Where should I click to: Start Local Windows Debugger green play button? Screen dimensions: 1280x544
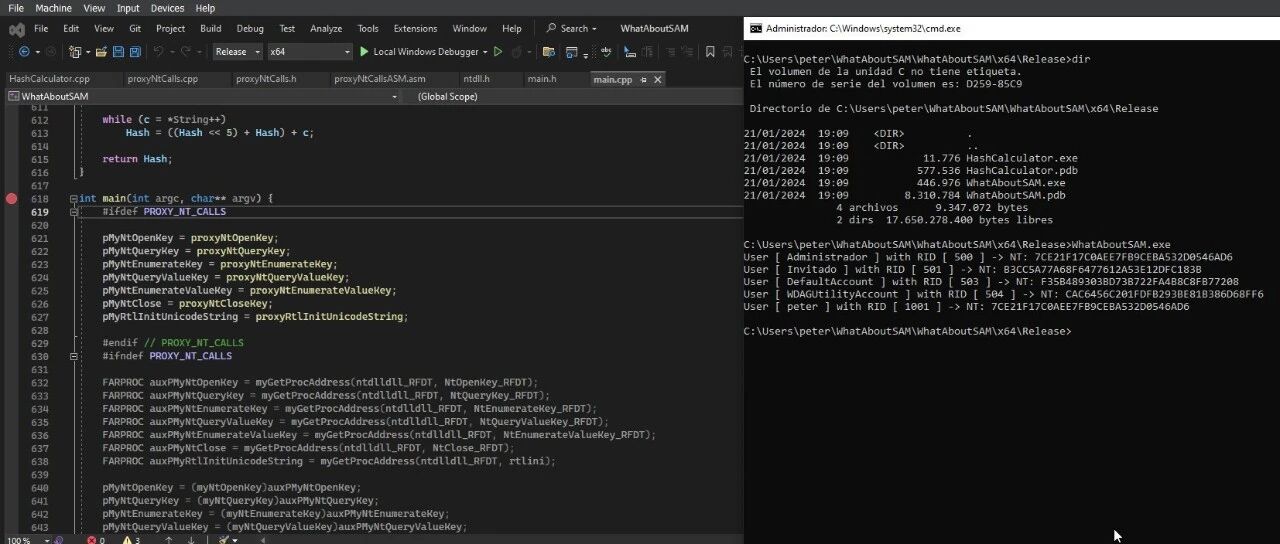point(364,51)
